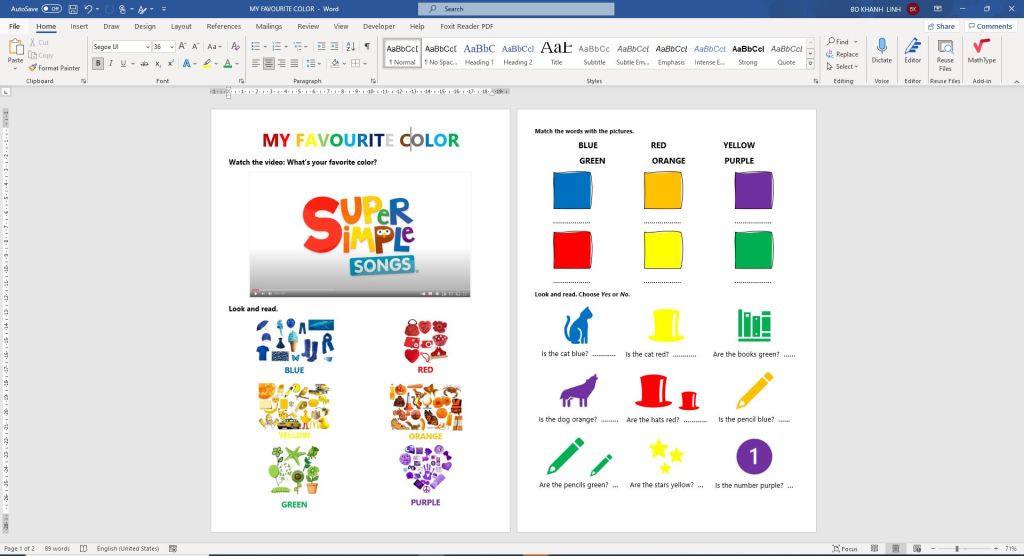
Task: Open the Editor proofing pane
Action: tap(912, 50)
